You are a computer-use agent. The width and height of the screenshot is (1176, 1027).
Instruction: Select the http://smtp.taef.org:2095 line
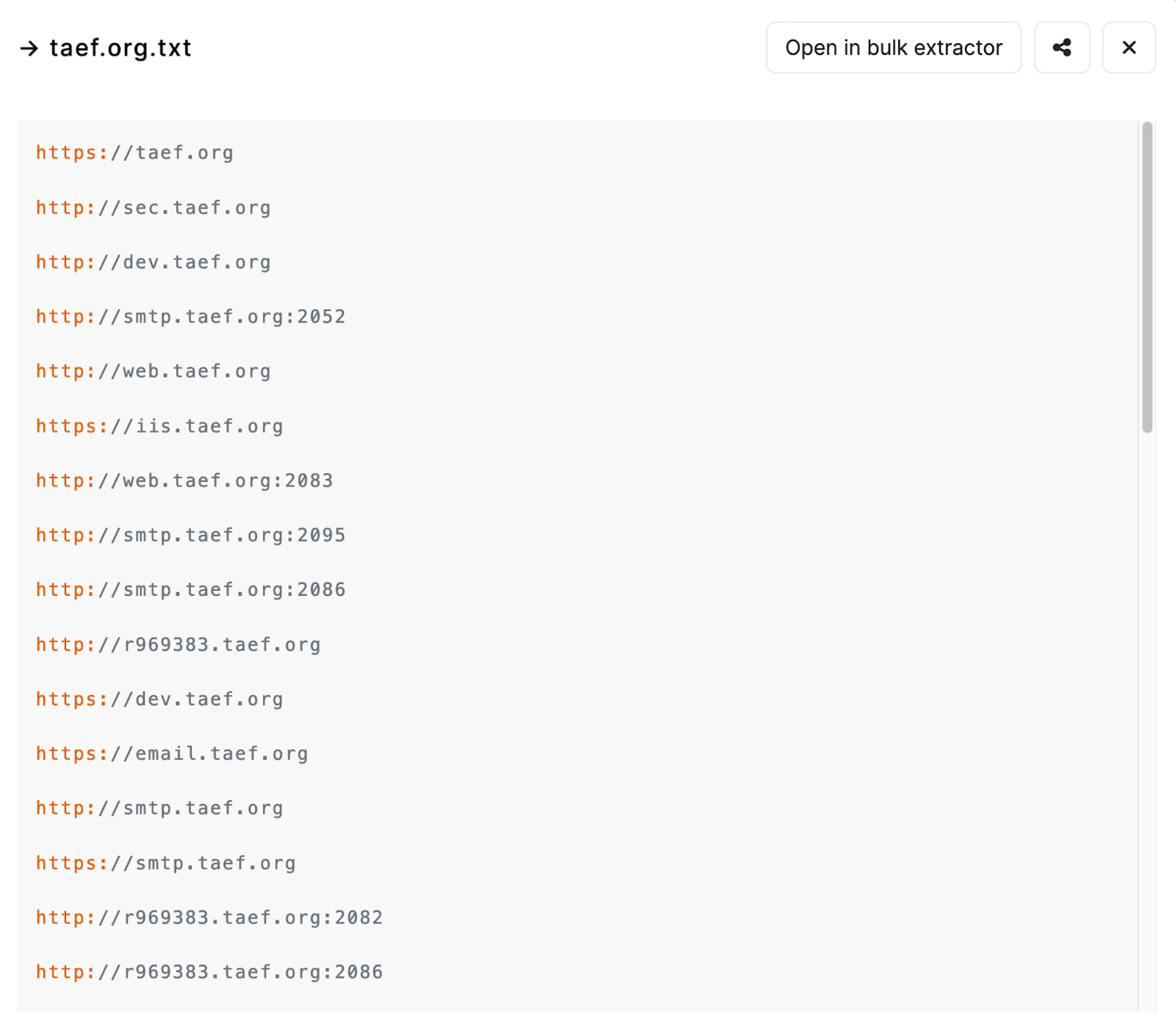point(191,535)
